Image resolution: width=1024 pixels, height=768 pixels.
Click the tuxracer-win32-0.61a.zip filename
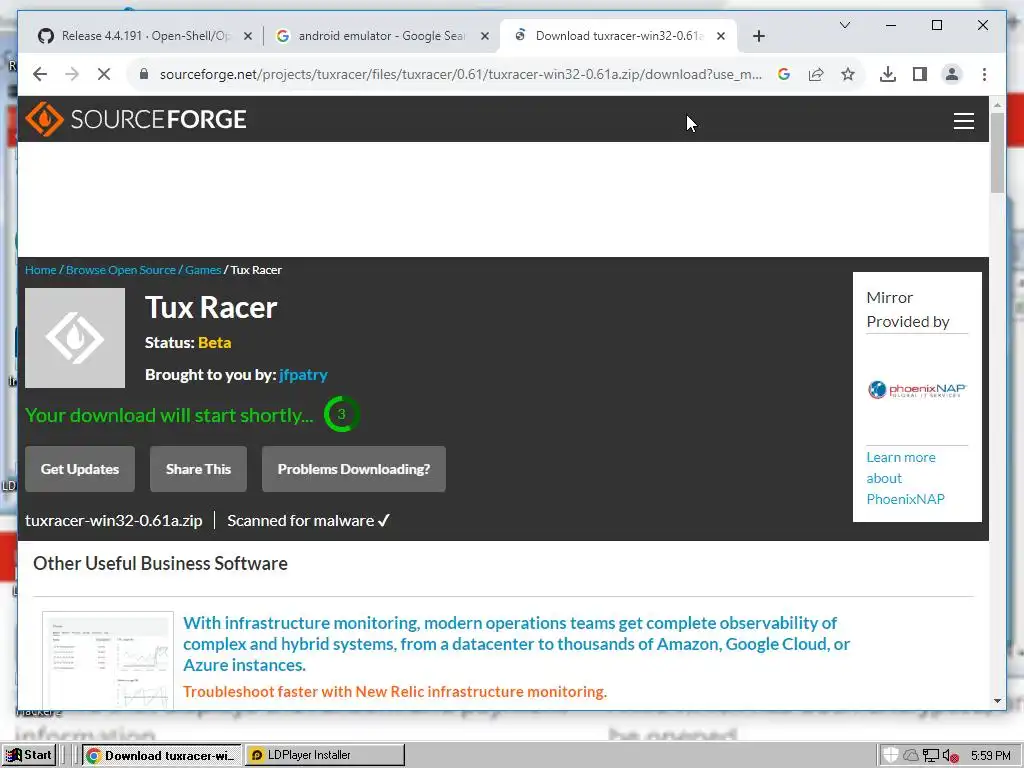coord(114,520)
